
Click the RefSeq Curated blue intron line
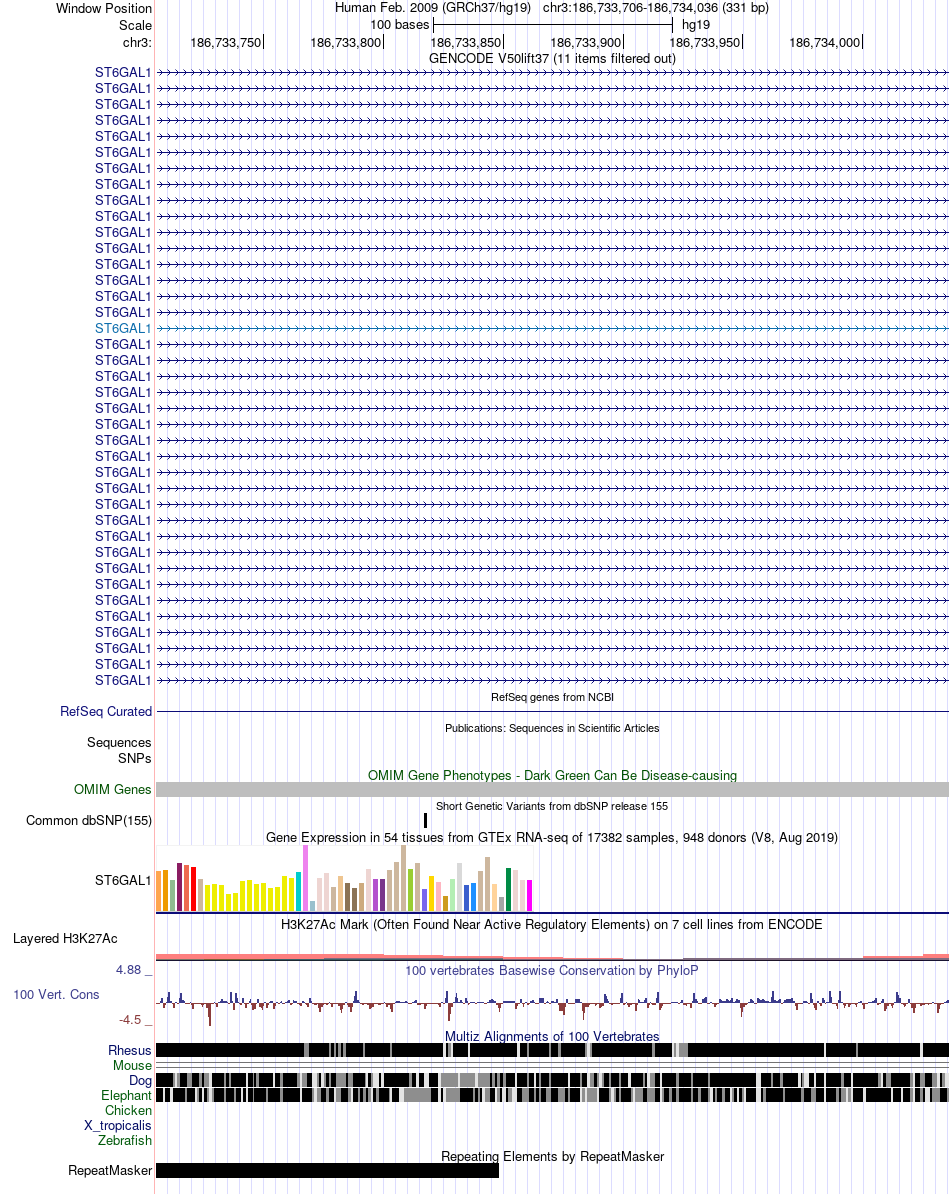coord(553,711)
